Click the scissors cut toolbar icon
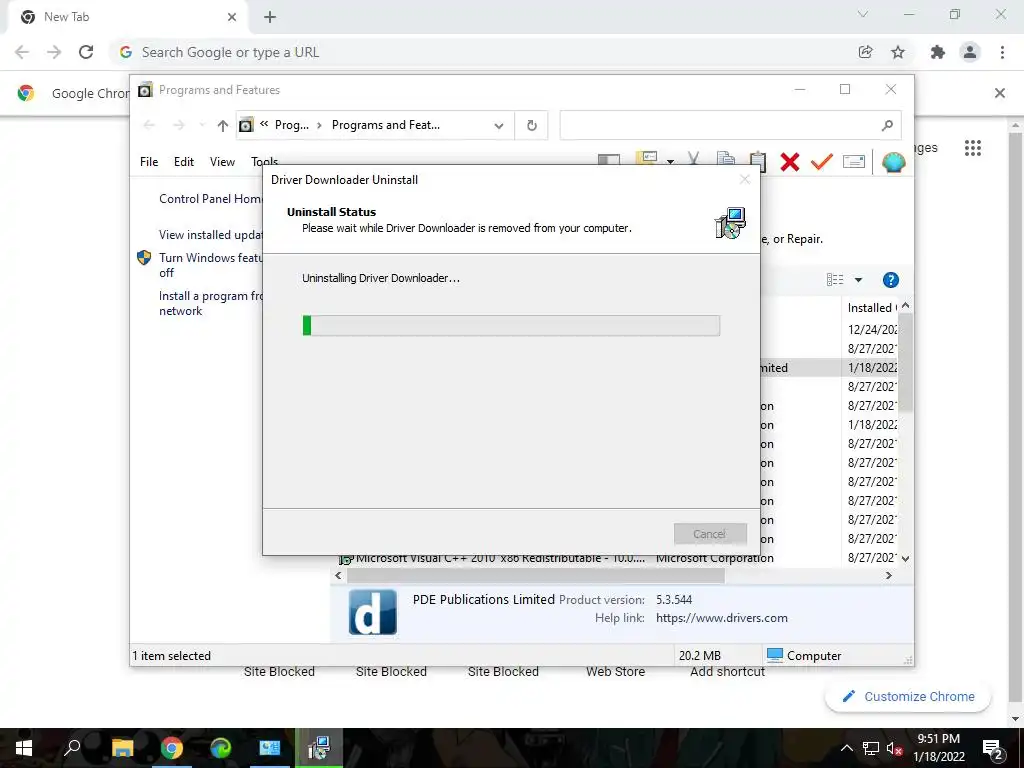The height and width of the screenshot is (768, 1024). (x=694, y=160)
